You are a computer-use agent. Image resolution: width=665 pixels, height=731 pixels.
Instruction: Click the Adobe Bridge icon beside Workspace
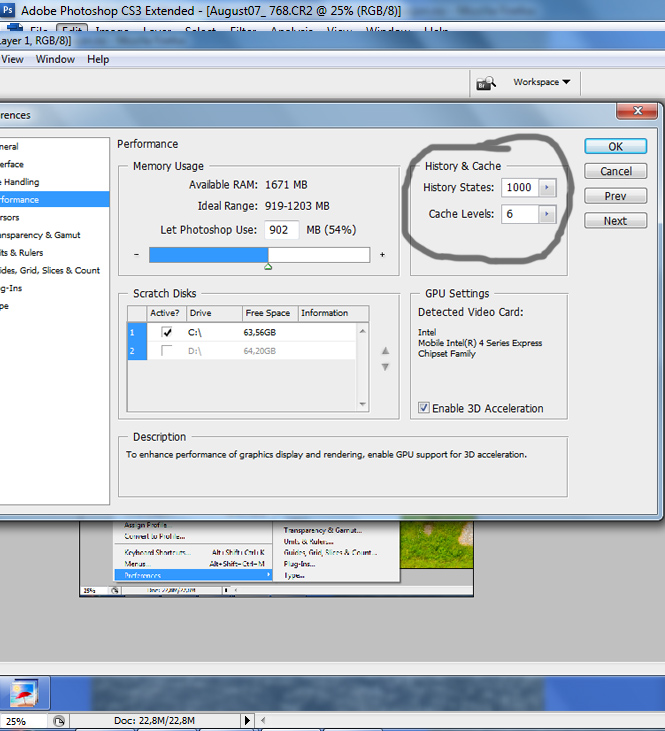(485, 83)
